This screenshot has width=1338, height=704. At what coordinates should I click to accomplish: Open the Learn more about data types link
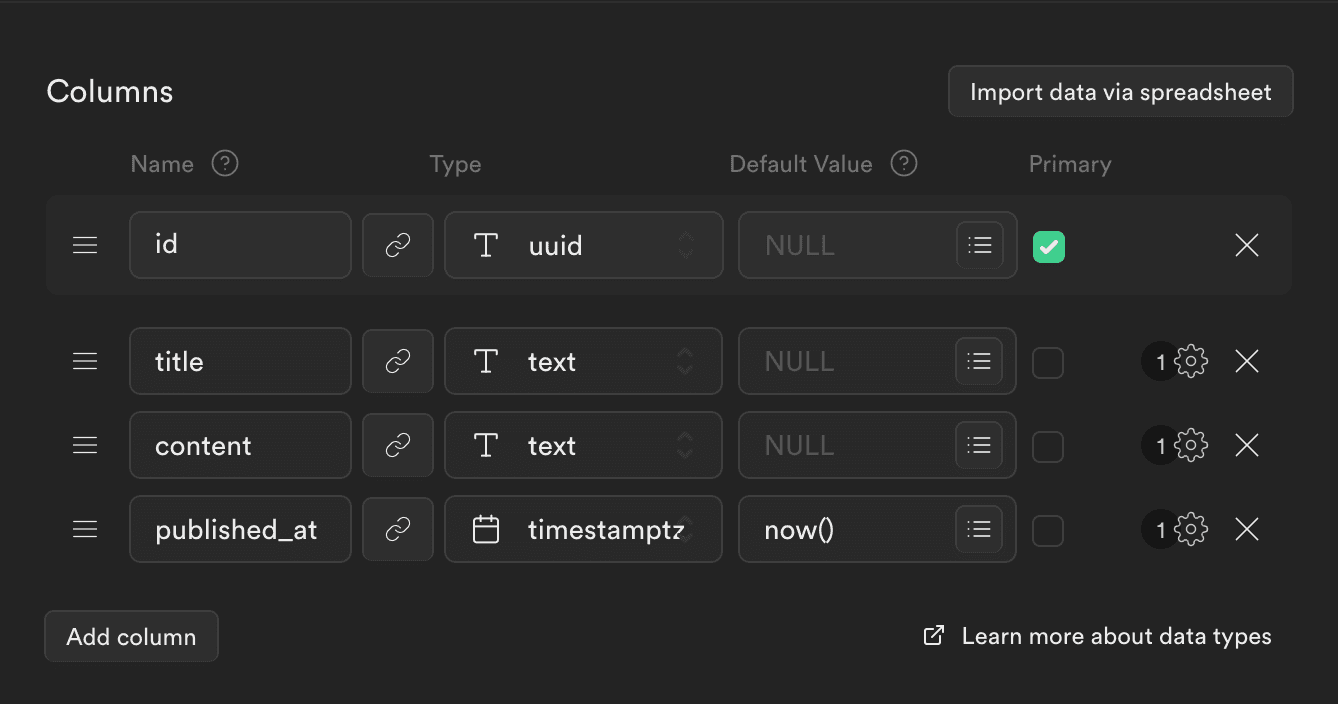[x=1116, y=635]
